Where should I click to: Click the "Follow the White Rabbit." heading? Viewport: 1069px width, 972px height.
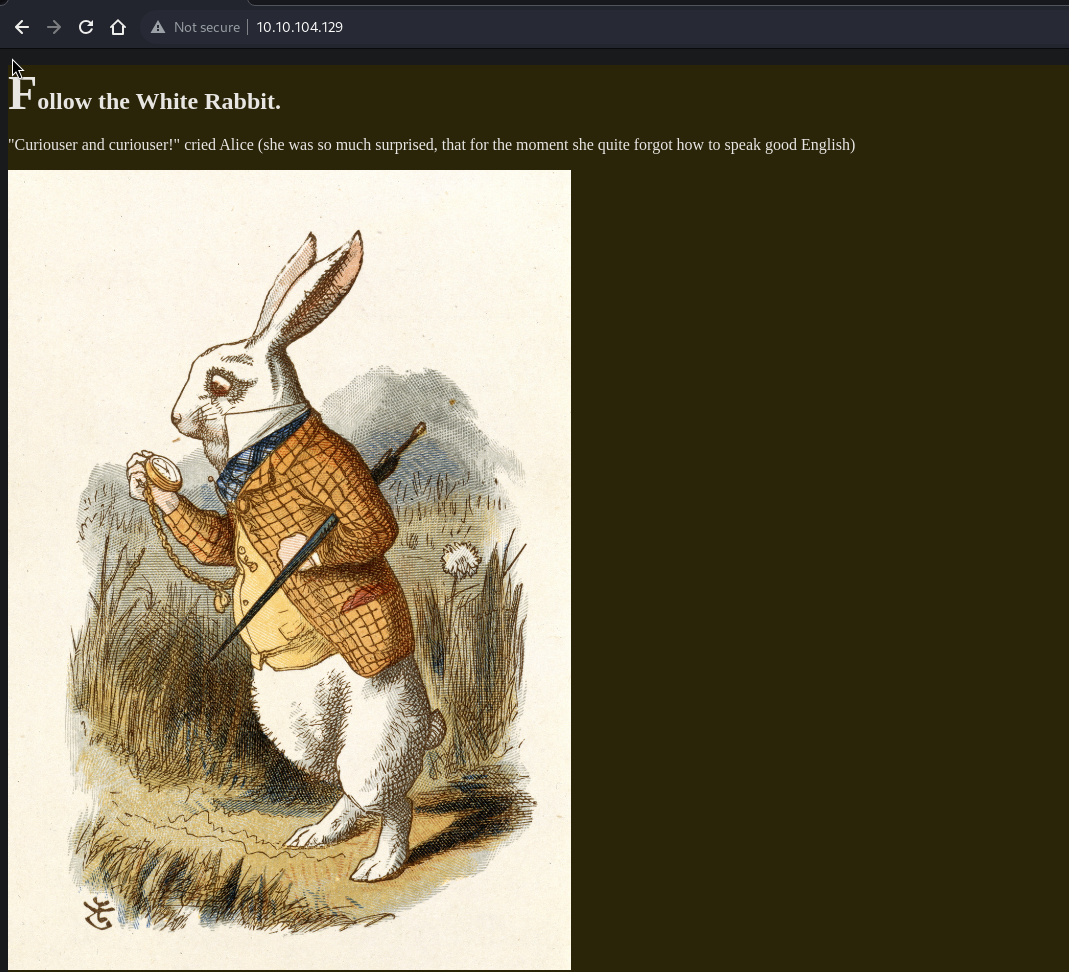click(x=145, y=95)
